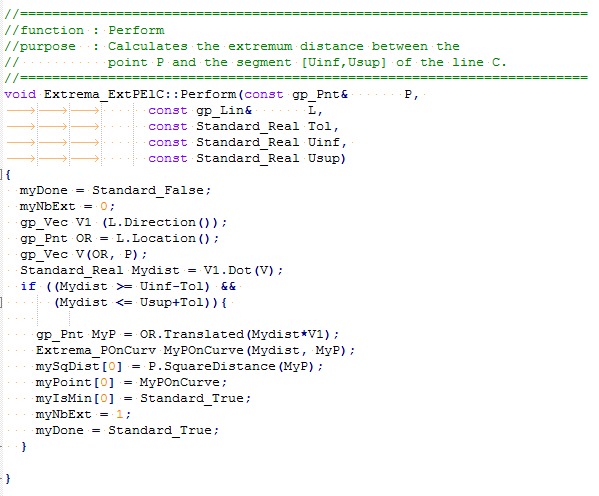Click 'L.Location()' call
Viewport: 599px width, 496px height.
(x=164, y=238)
